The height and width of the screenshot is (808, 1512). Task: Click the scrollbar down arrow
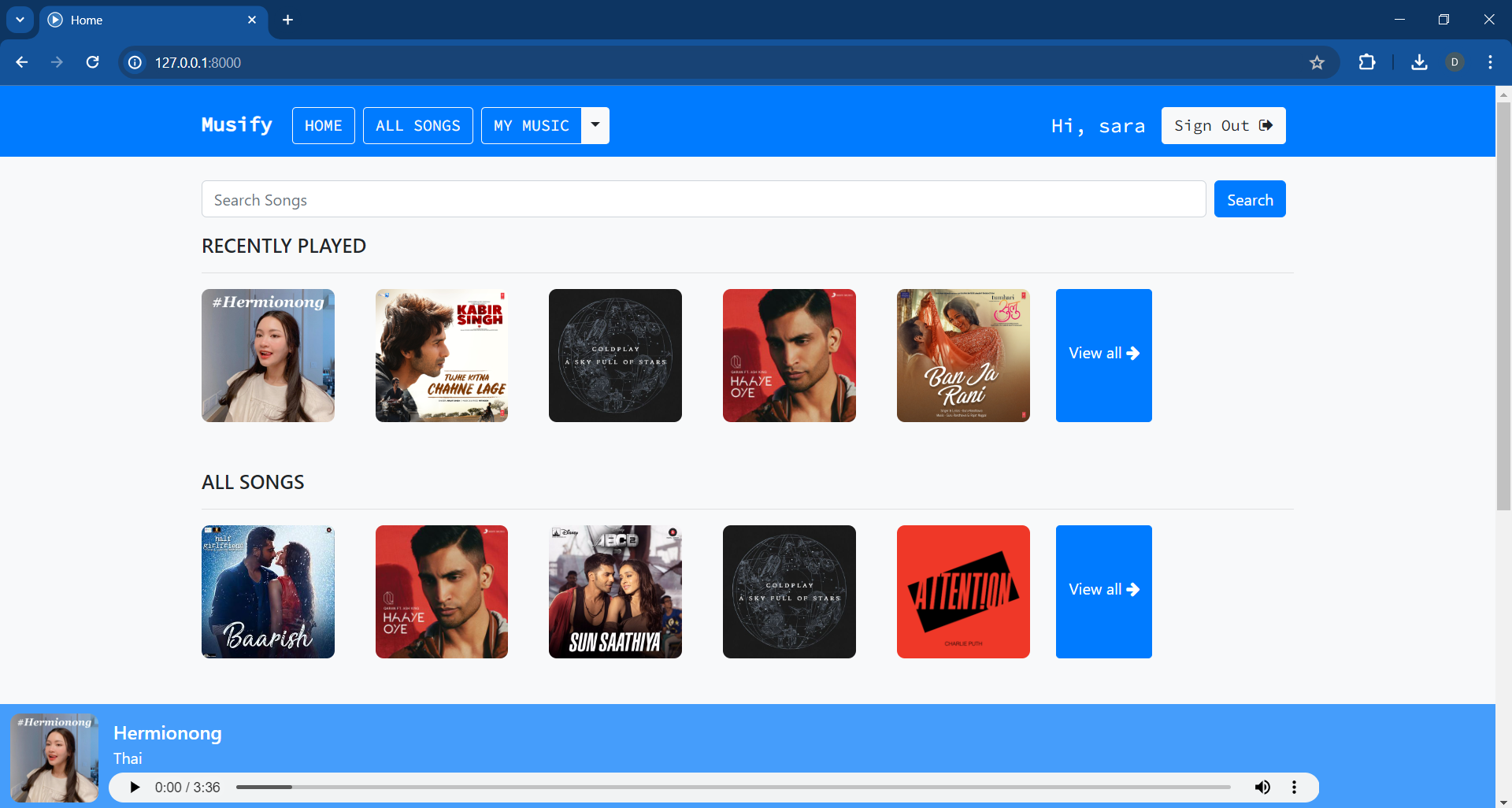[1503, 801]
